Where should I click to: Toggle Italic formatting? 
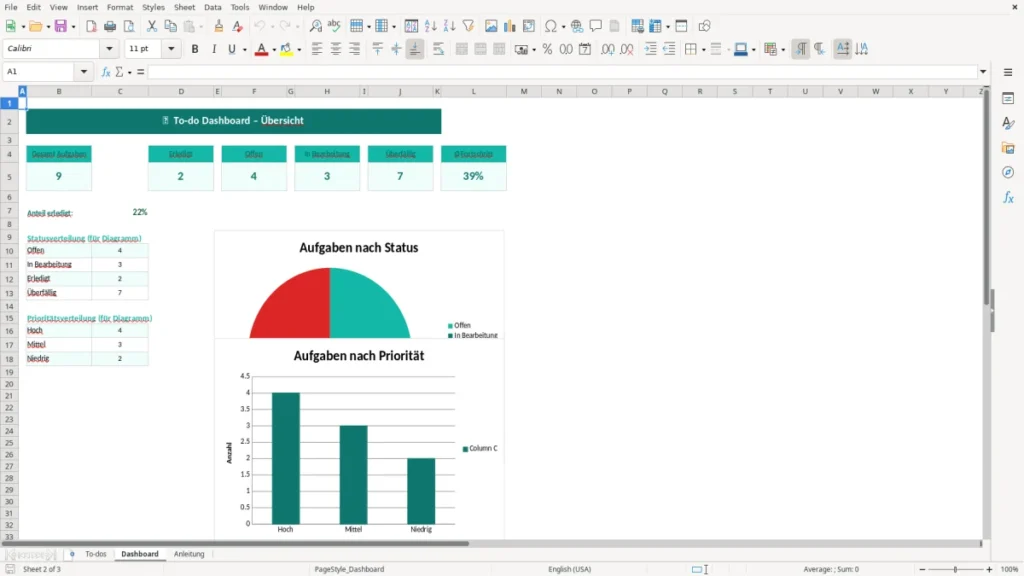coord(214,49)
